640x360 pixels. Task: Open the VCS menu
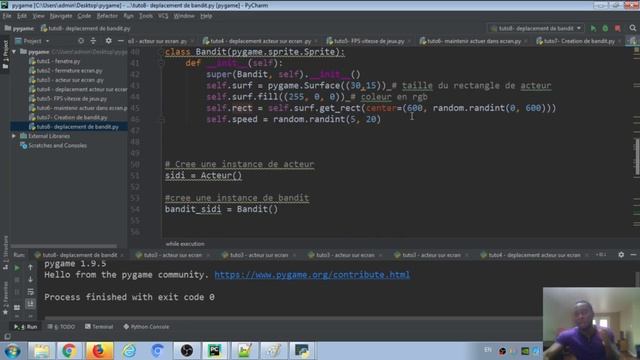pyautogui.click(x=163, y=16)
